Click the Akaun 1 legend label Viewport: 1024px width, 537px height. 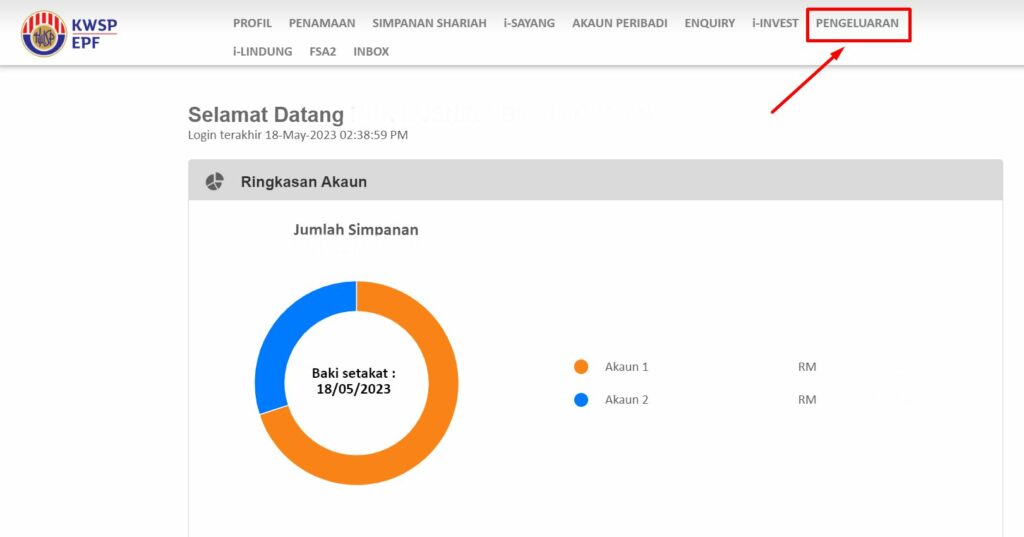point(626,366)
